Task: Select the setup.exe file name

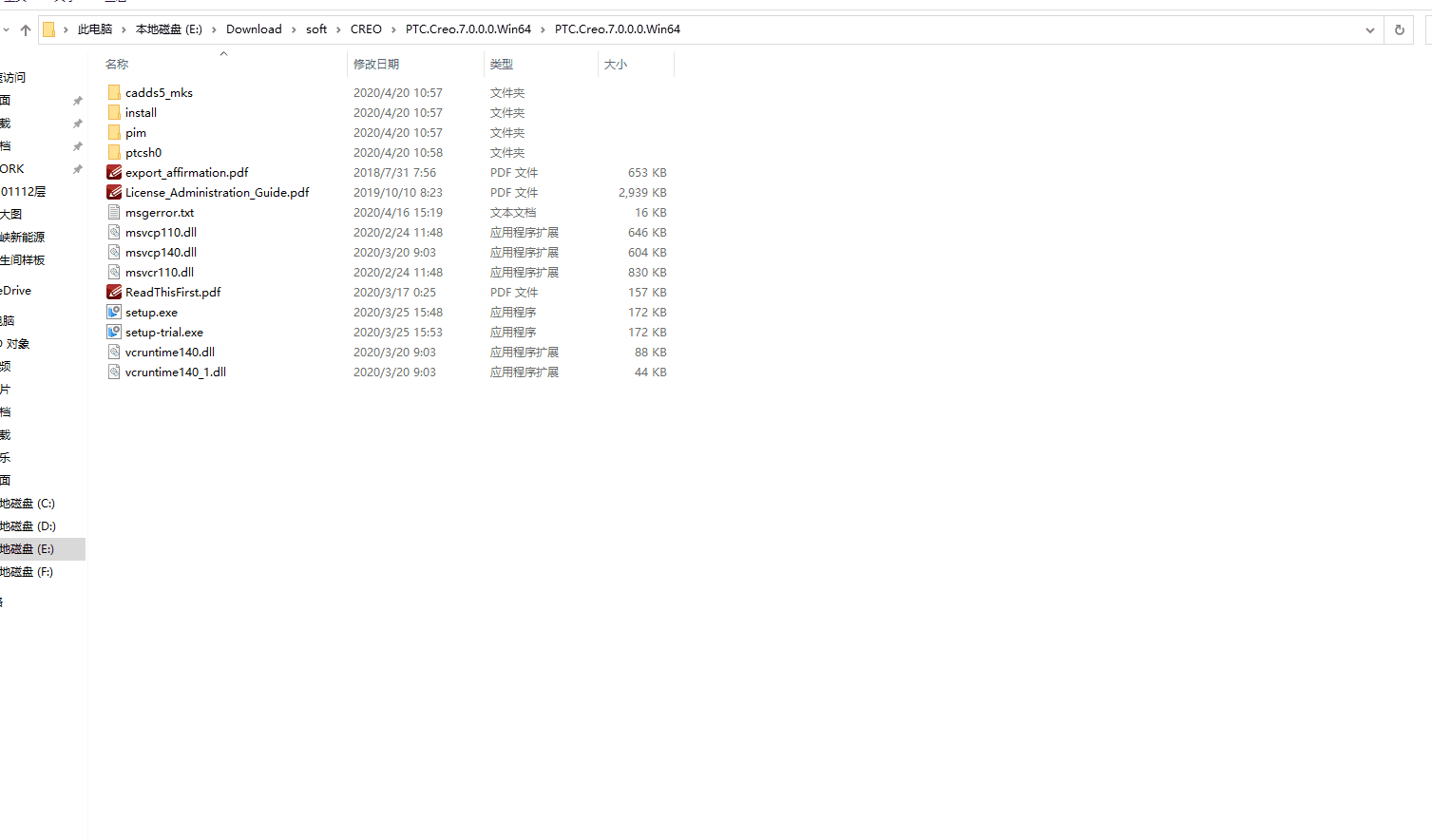Action: (x=151, y=313)
